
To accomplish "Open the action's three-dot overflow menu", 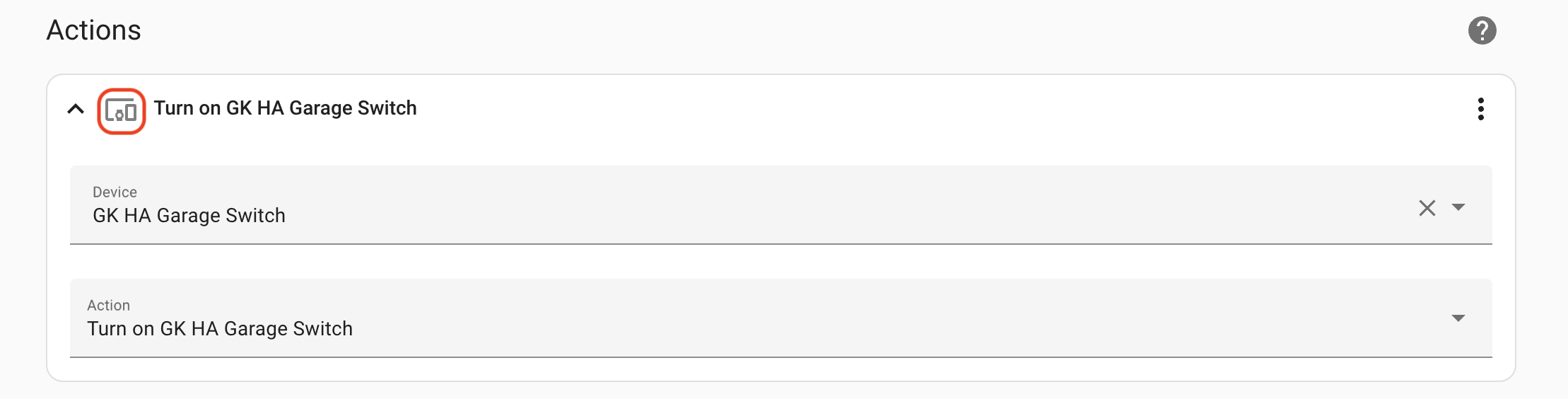I will pos(1480,109).
